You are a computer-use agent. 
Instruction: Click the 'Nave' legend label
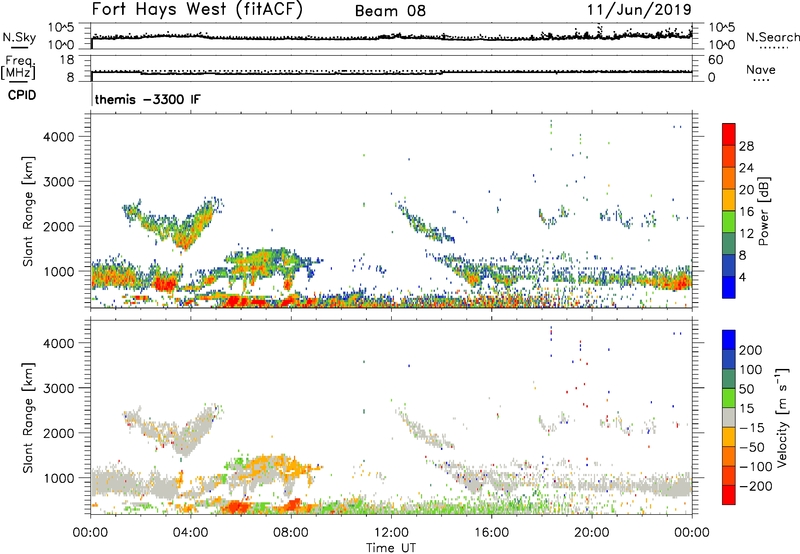tap(761, 70)
